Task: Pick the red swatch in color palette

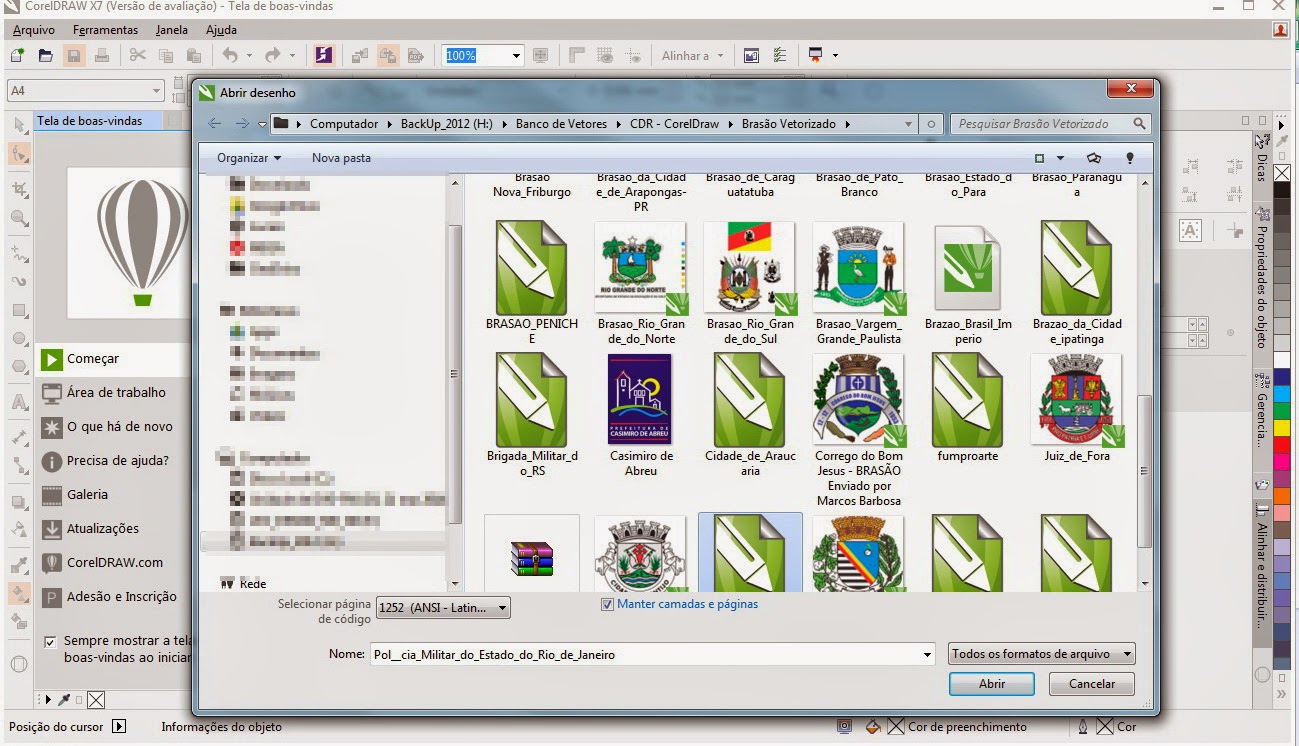Action: tap(1281, 445)
